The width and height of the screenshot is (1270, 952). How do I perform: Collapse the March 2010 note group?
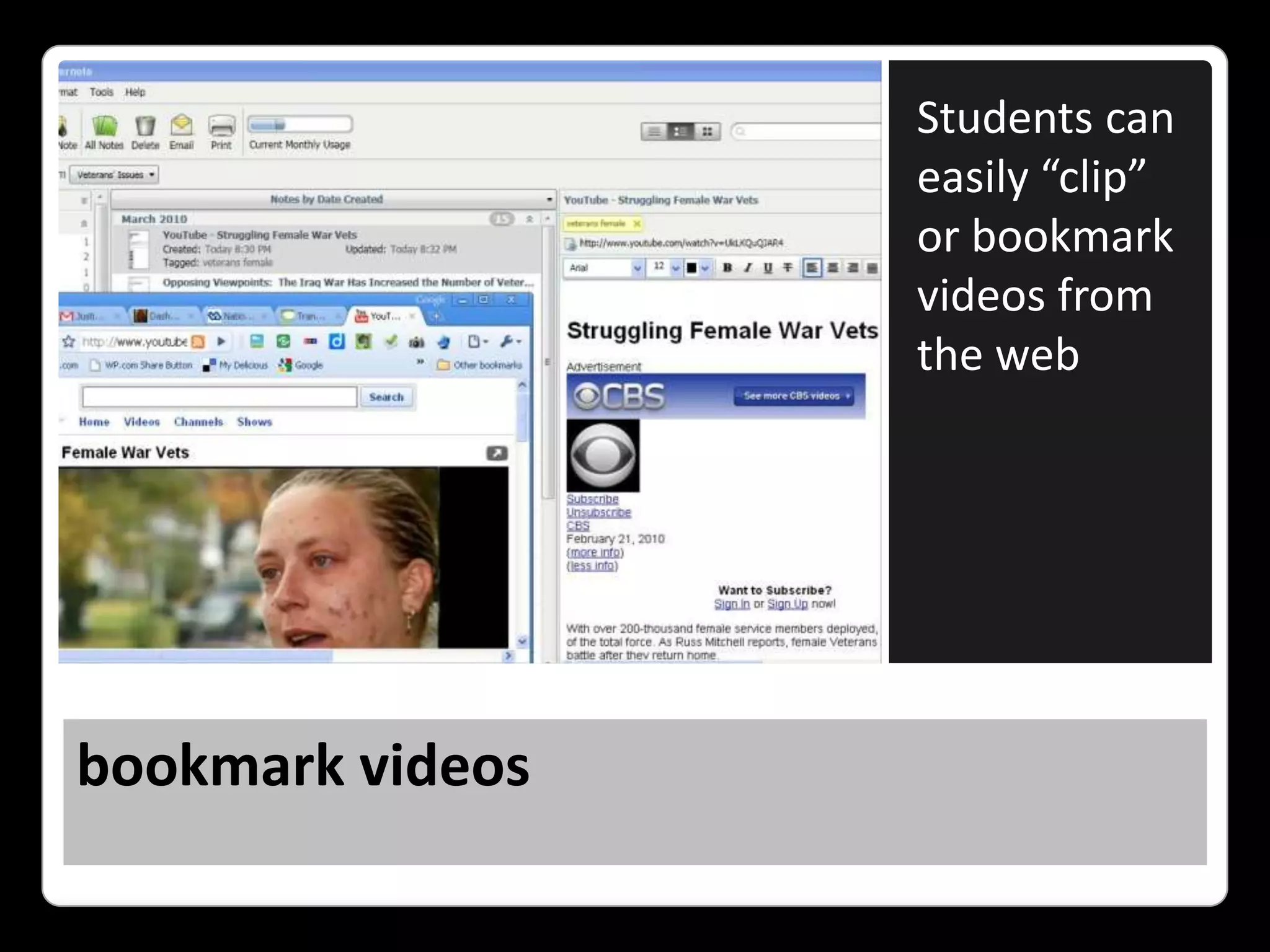[x=529, y=219]
